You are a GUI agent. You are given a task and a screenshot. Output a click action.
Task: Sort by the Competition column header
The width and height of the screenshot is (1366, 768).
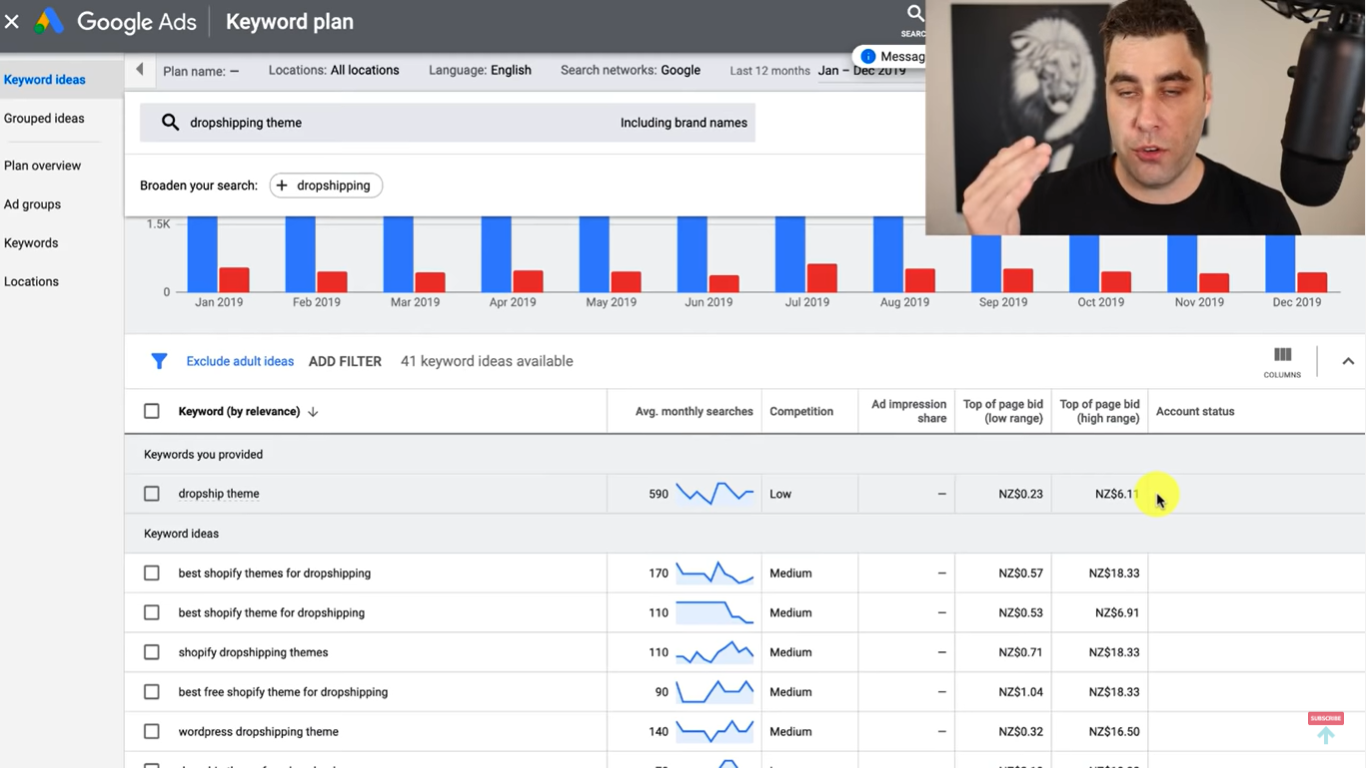801,411
